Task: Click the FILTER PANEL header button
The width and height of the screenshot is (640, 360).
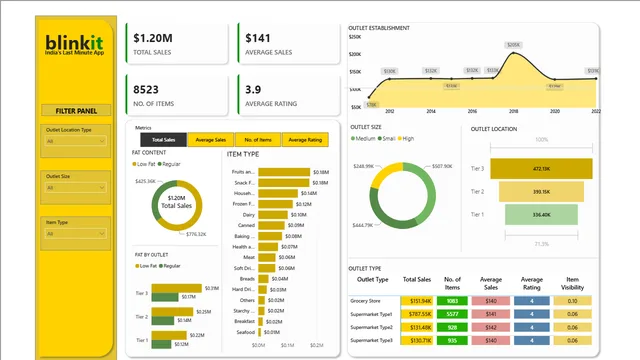Action: [x=76, y=111]
